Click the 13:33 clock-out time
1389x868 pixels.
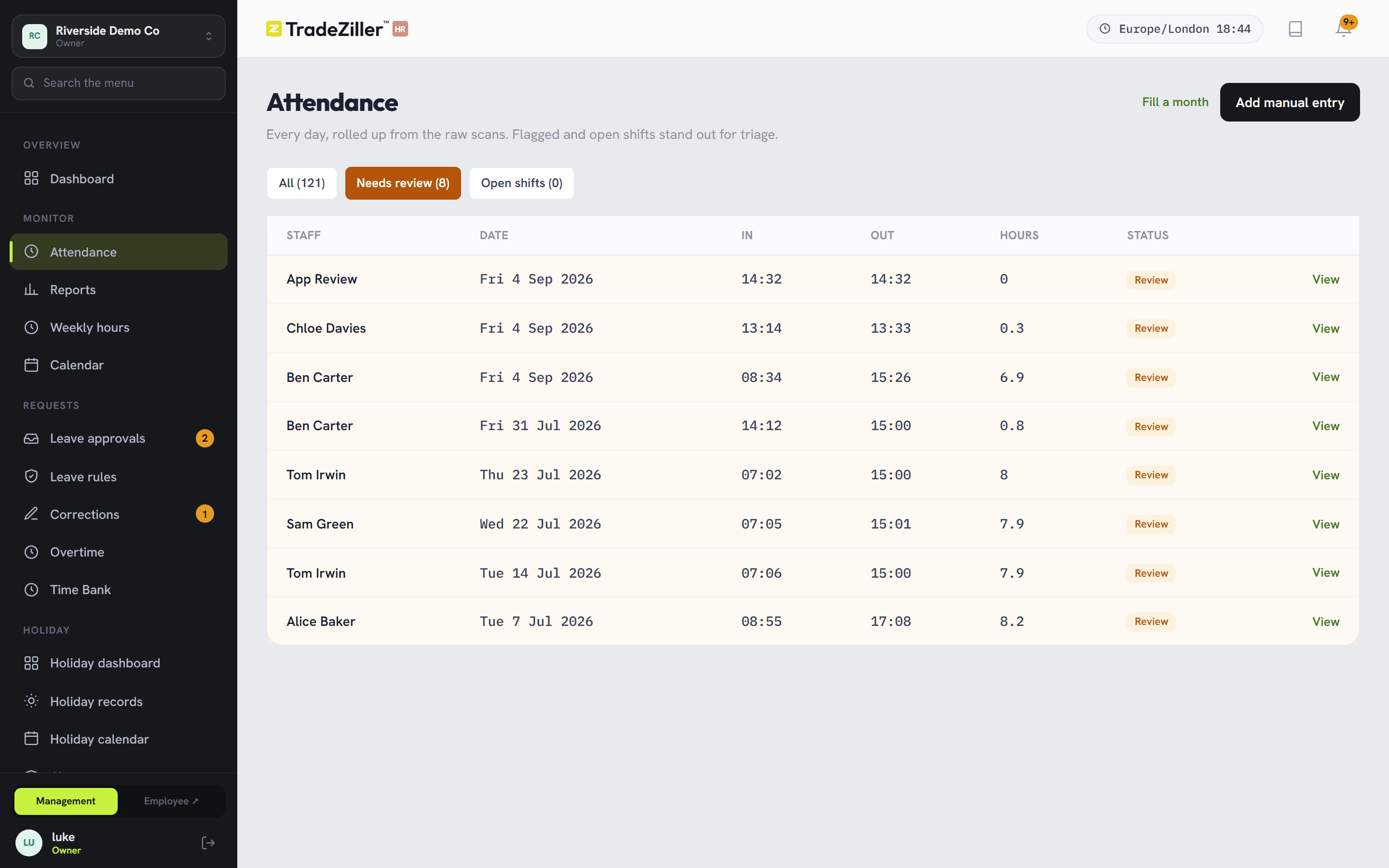(x=890, y=328)
